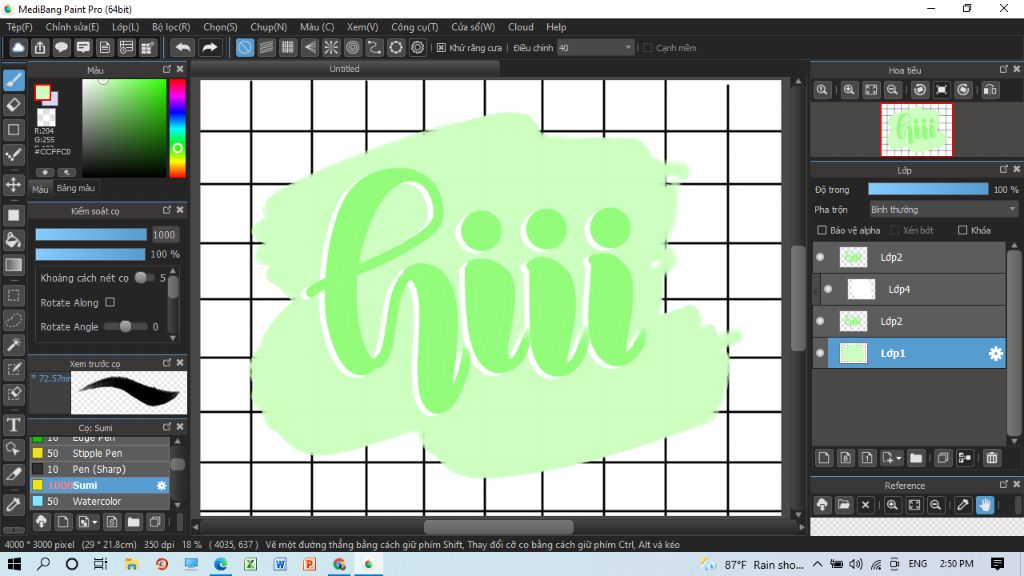The image size is (1024, 576).
Task: Open the add-brush dropdown in brush panel
Action: 95,522
